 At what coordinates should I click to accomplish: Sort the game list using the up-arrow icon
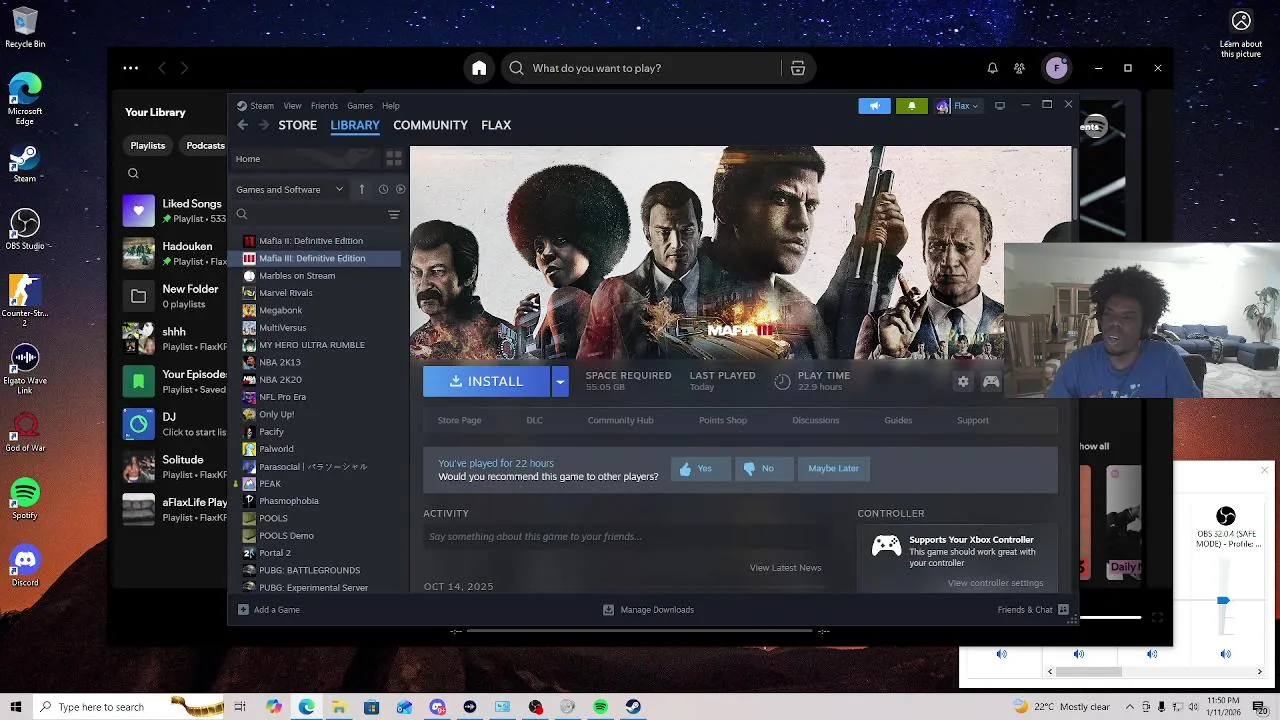coord(361,189)
